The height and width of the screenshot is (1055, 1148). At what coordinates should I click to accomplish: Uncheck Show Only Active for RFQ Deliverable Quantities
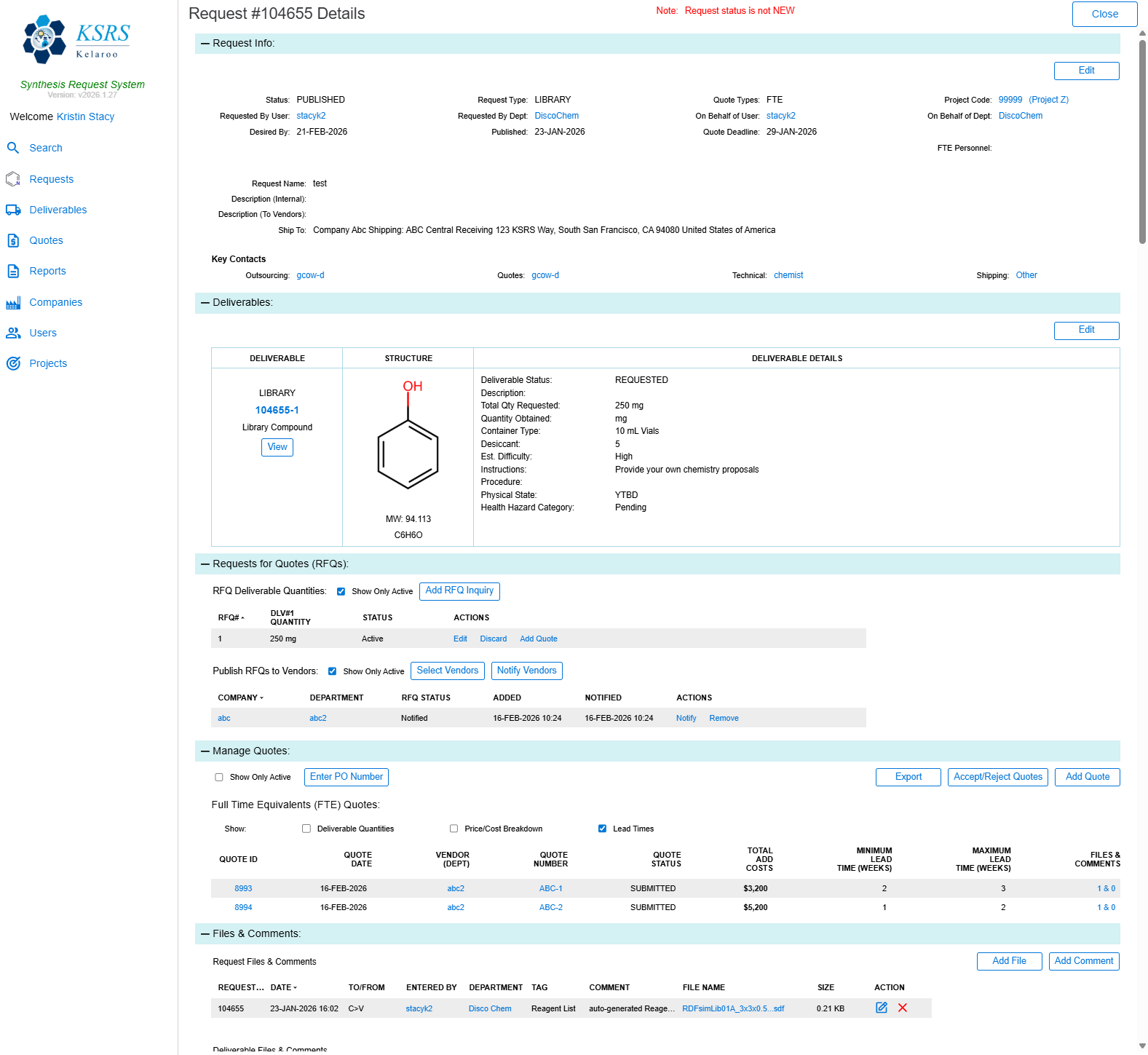point(341,591)
